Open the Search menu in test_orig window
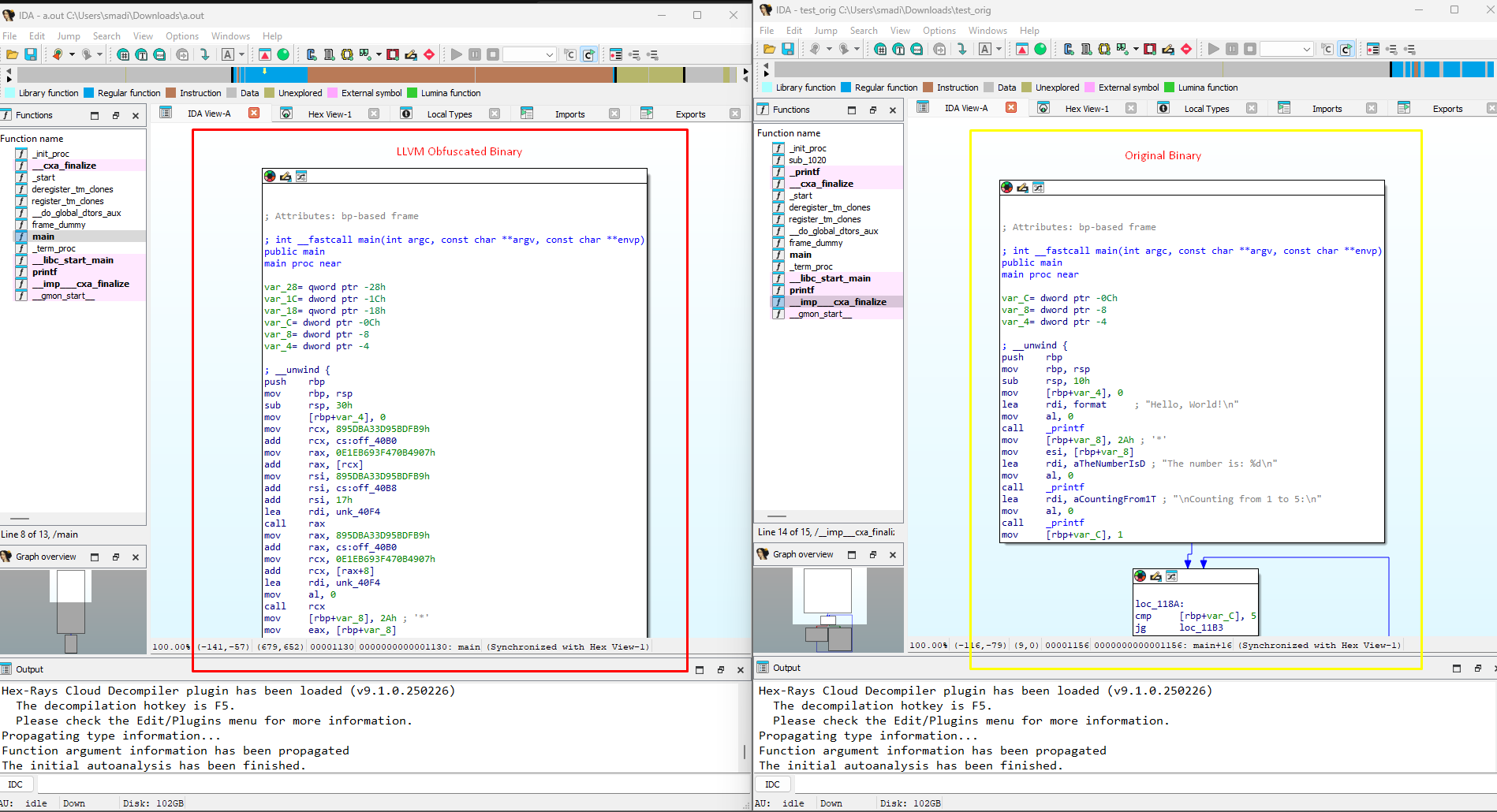 coord(864,31)
